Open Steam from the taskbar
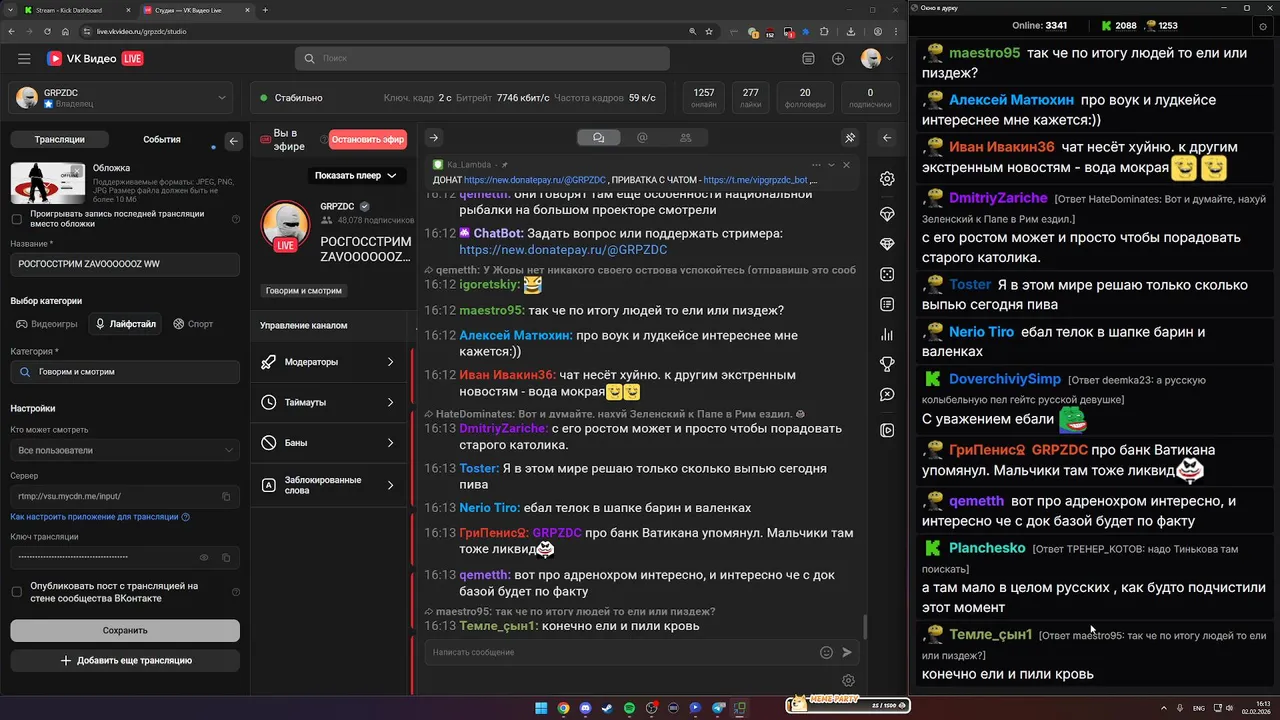Viewport: 1280px width, 720px height. click(607, 708)
